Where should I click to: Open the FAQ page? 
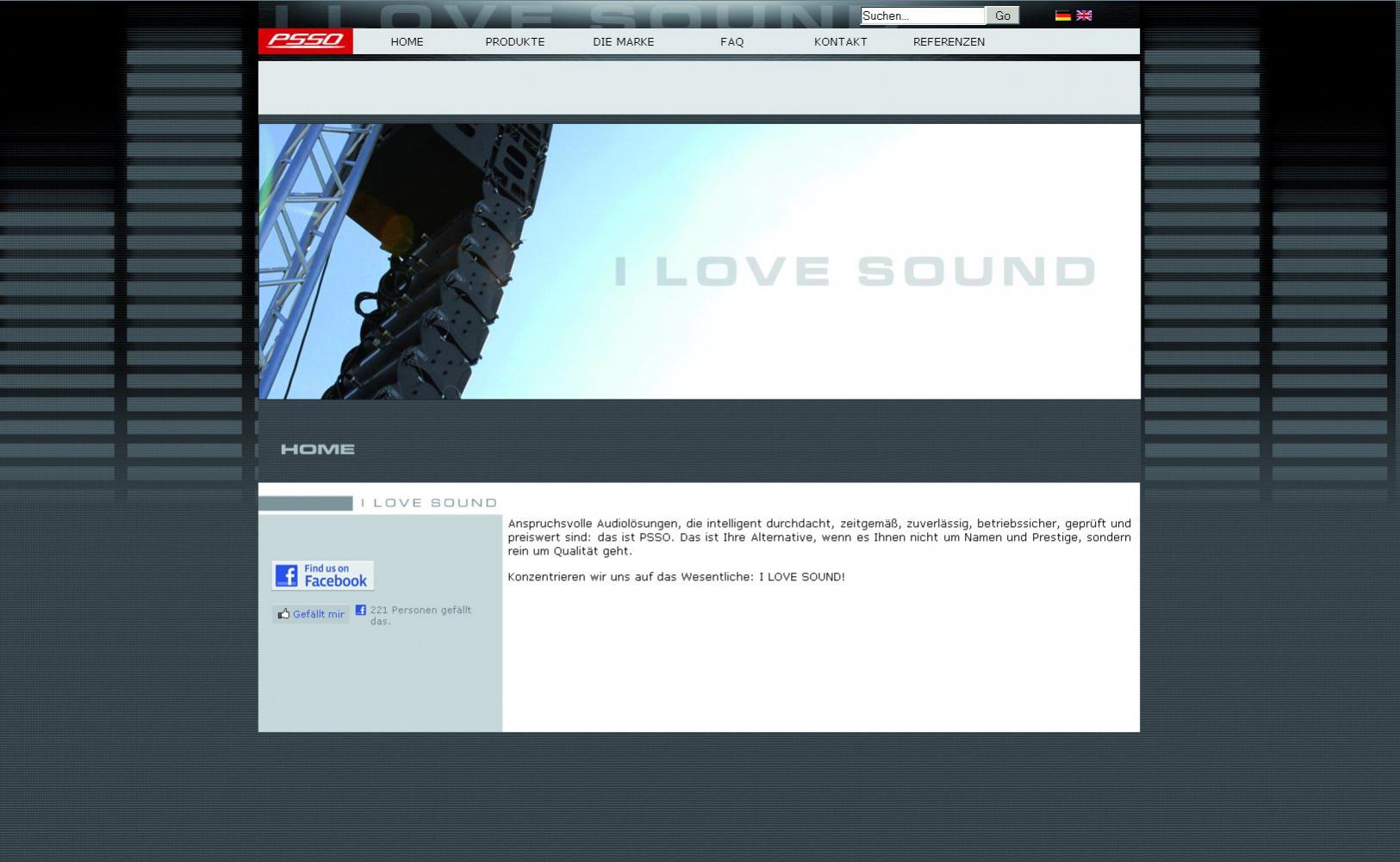coord(732,41)
